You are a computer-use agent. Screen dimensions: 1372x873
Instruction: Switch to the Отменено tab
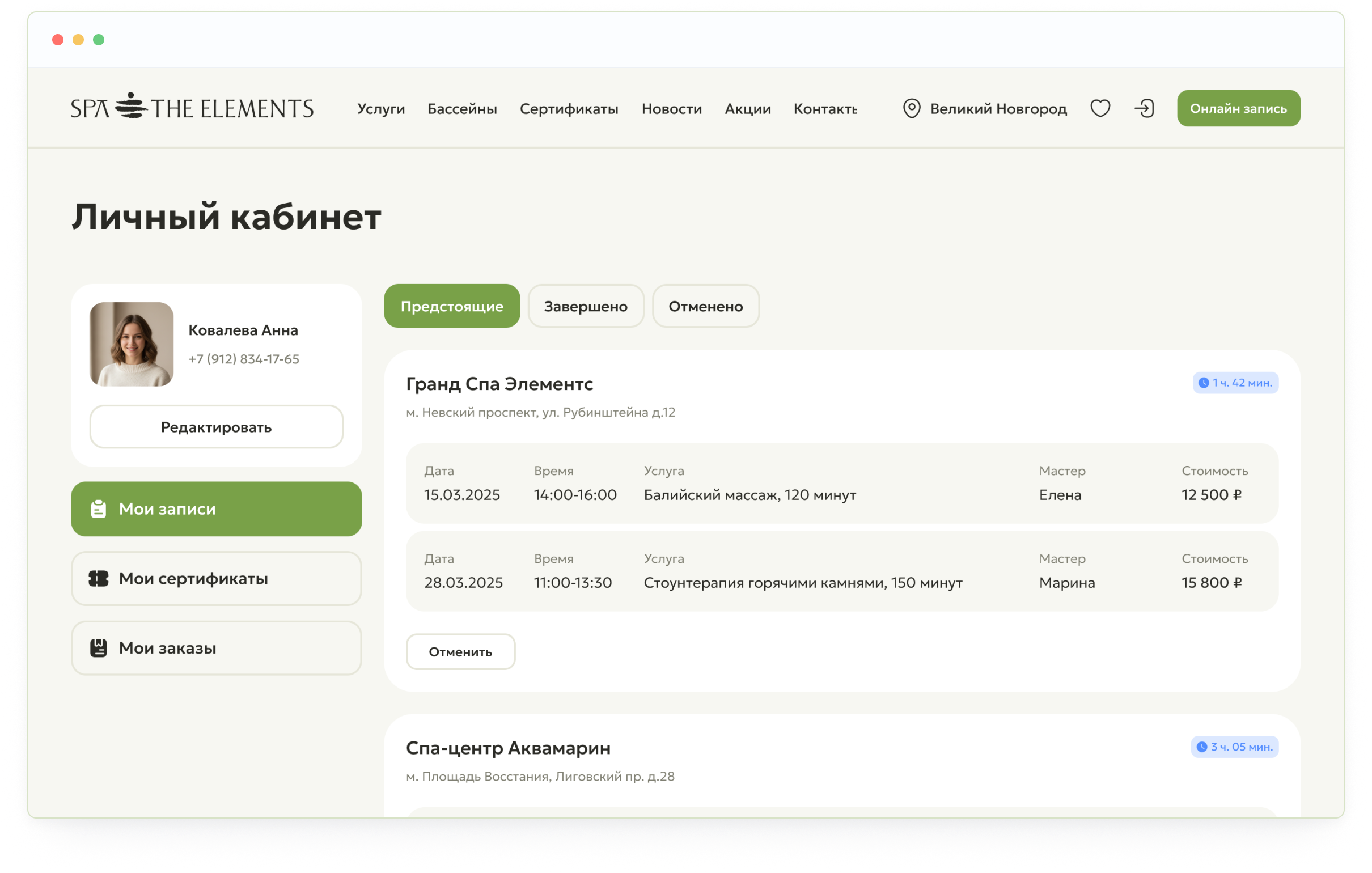click(705, 306)
